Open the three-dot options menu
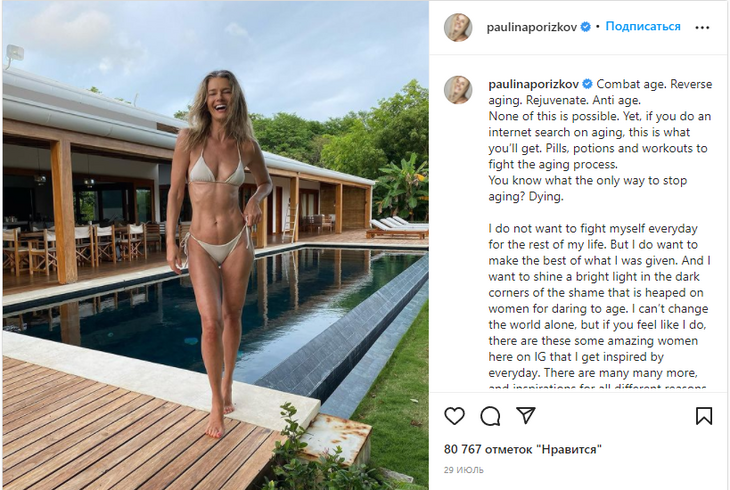The width and height of the screenshot is (730, 490). pyautogui.click(x=702, y=27)
